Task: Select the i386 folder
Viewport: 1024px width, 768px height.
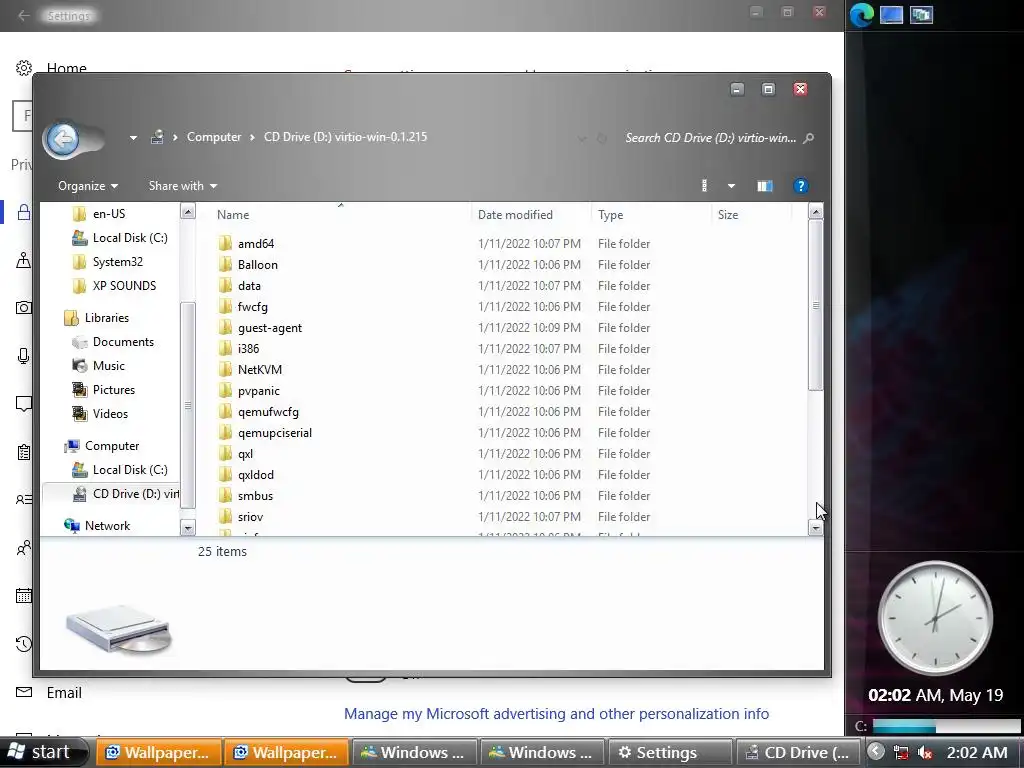Action: pos(248,349)
